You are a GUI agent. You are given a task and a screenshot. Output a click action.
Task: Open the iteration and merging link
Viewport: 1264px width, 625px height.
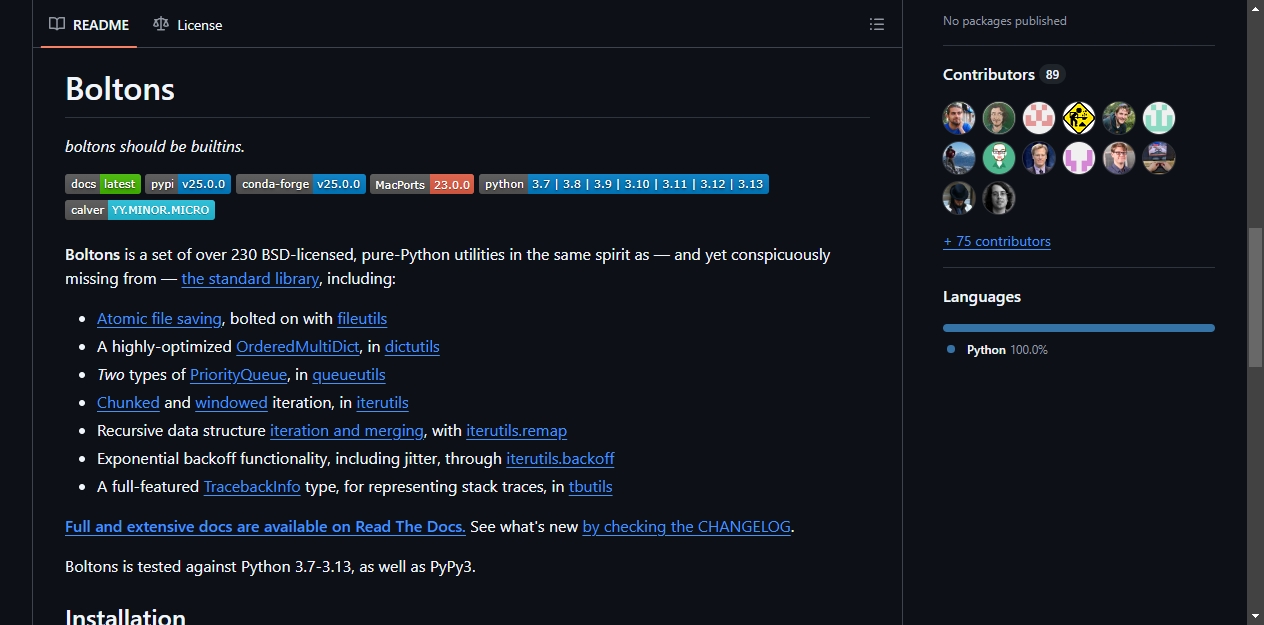pyautogui.click(x=347, y=431)
